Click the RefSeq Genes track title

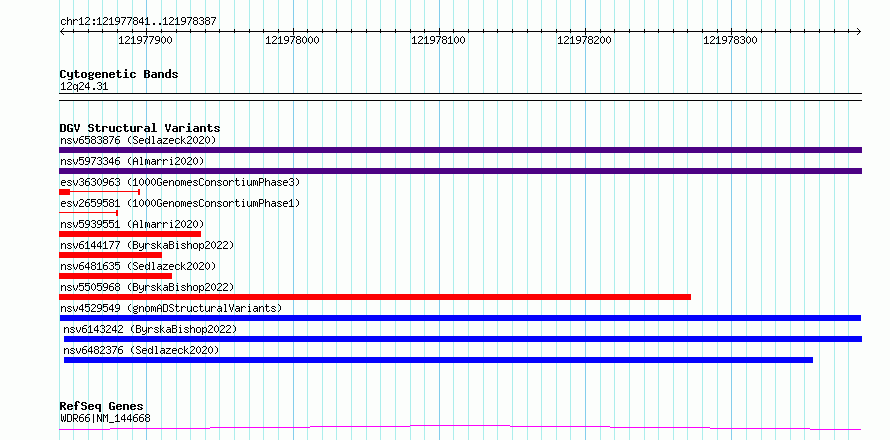(101, 407)
